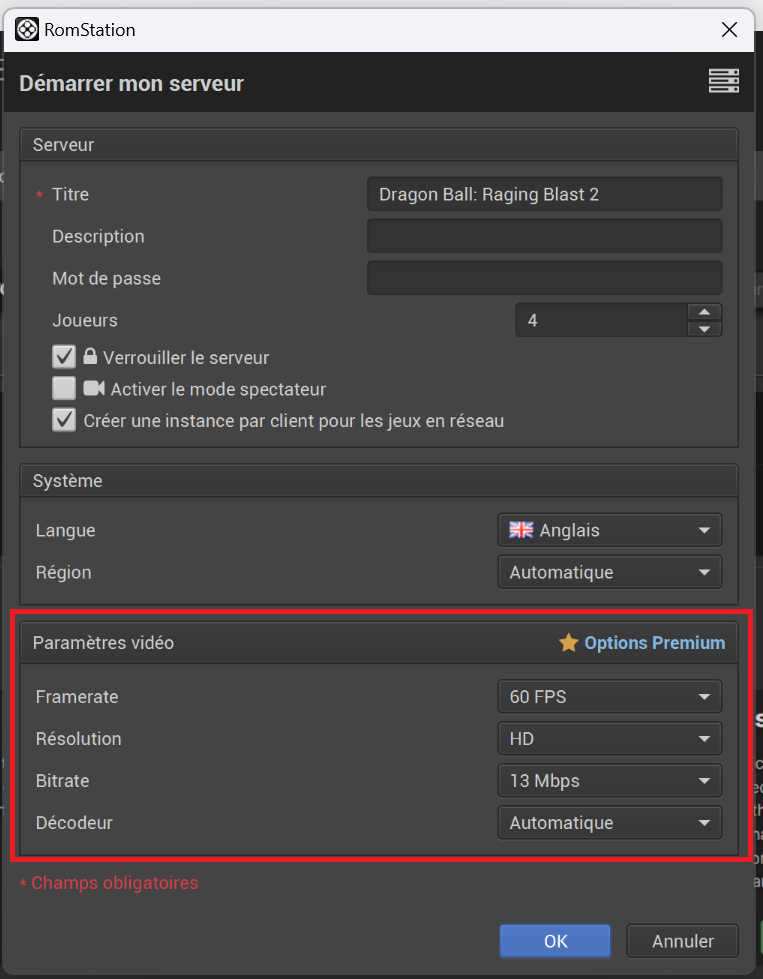
Task: Open the Options Premium link
Action: pyautogui.click(x=654, y=642)
